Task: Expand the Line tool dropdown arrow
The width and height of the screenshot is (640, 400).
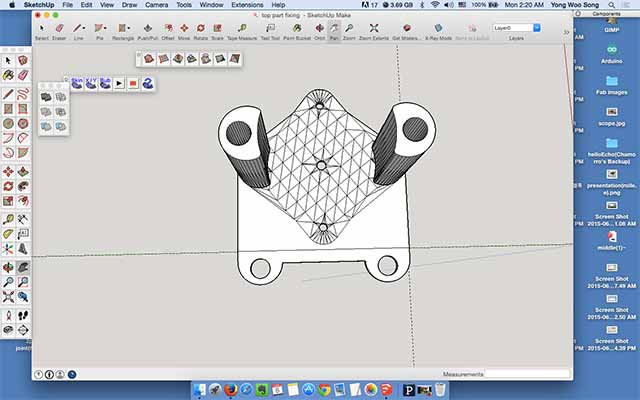Action: 84,28
